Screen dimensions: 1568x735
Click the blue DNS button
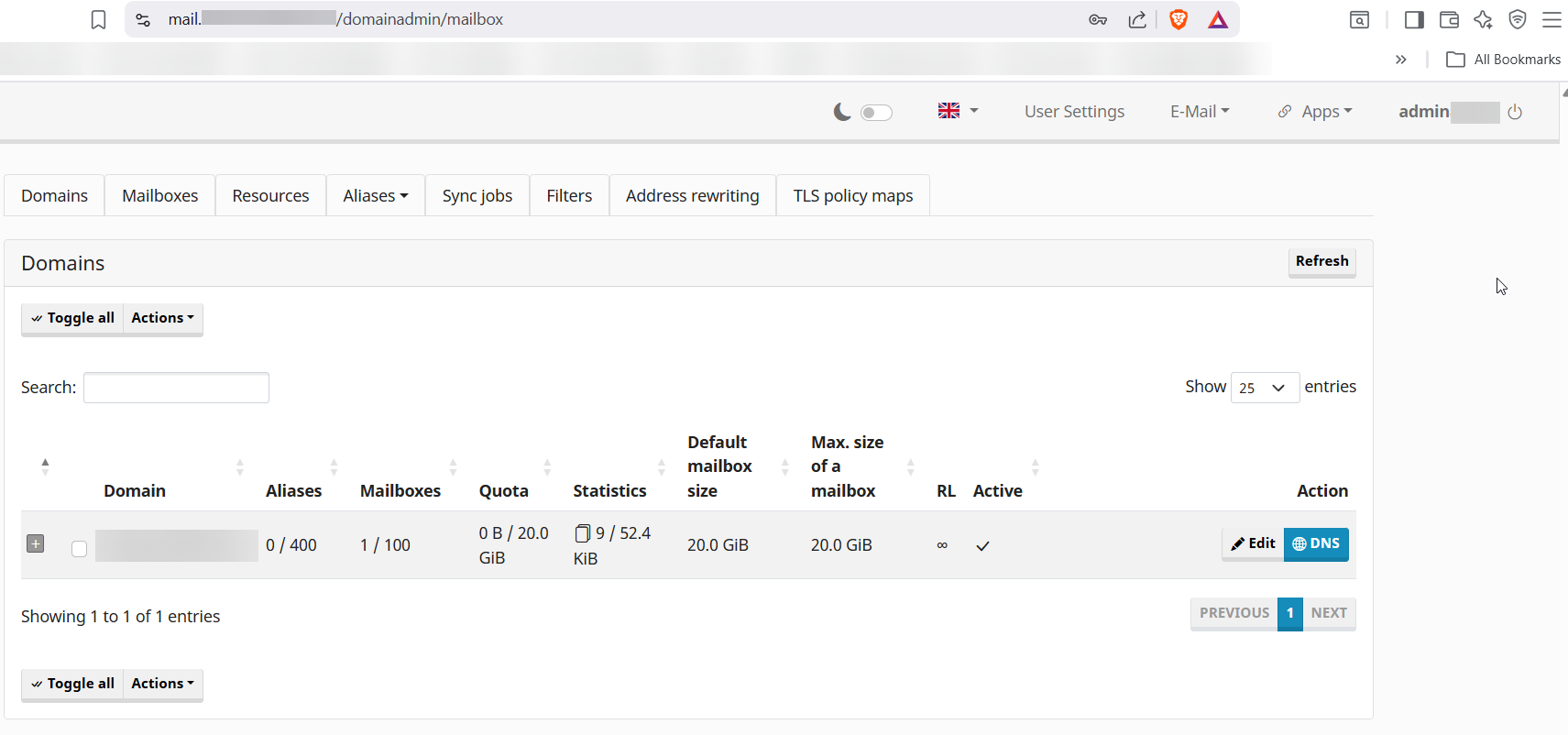(x=1316, y=543)
